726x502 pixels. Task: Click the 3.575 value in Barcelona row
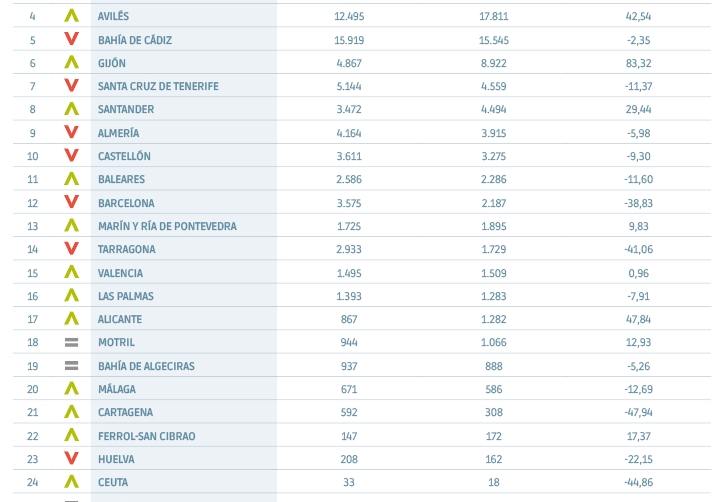[349, 203]
